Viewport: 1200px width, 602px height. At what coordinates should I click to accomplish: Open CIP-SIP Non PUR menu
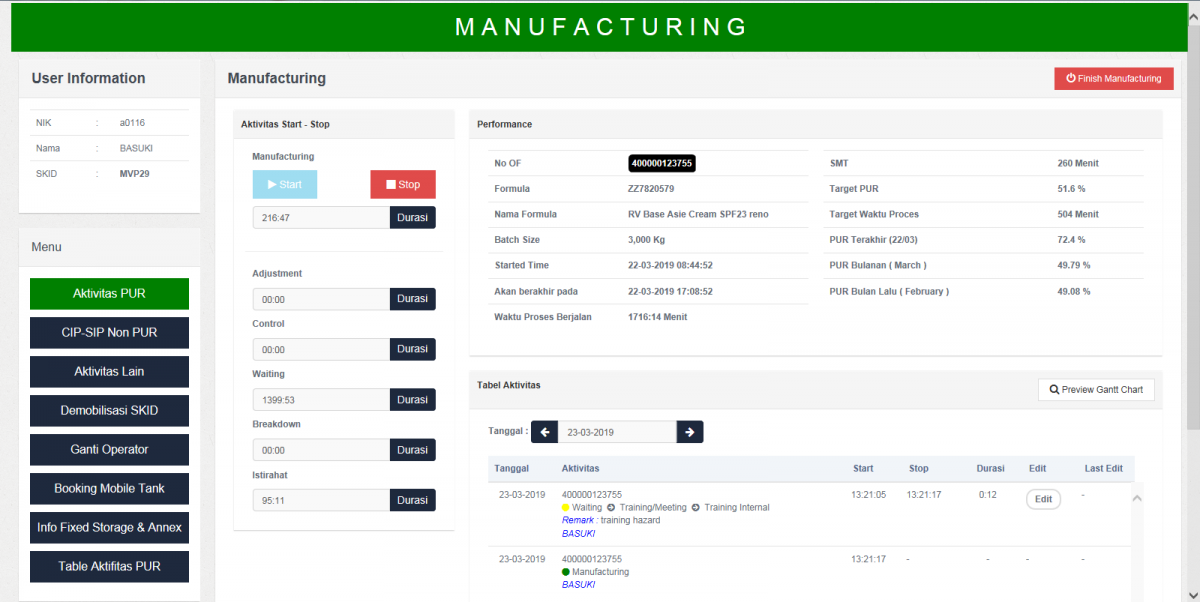tap(109, 332)
